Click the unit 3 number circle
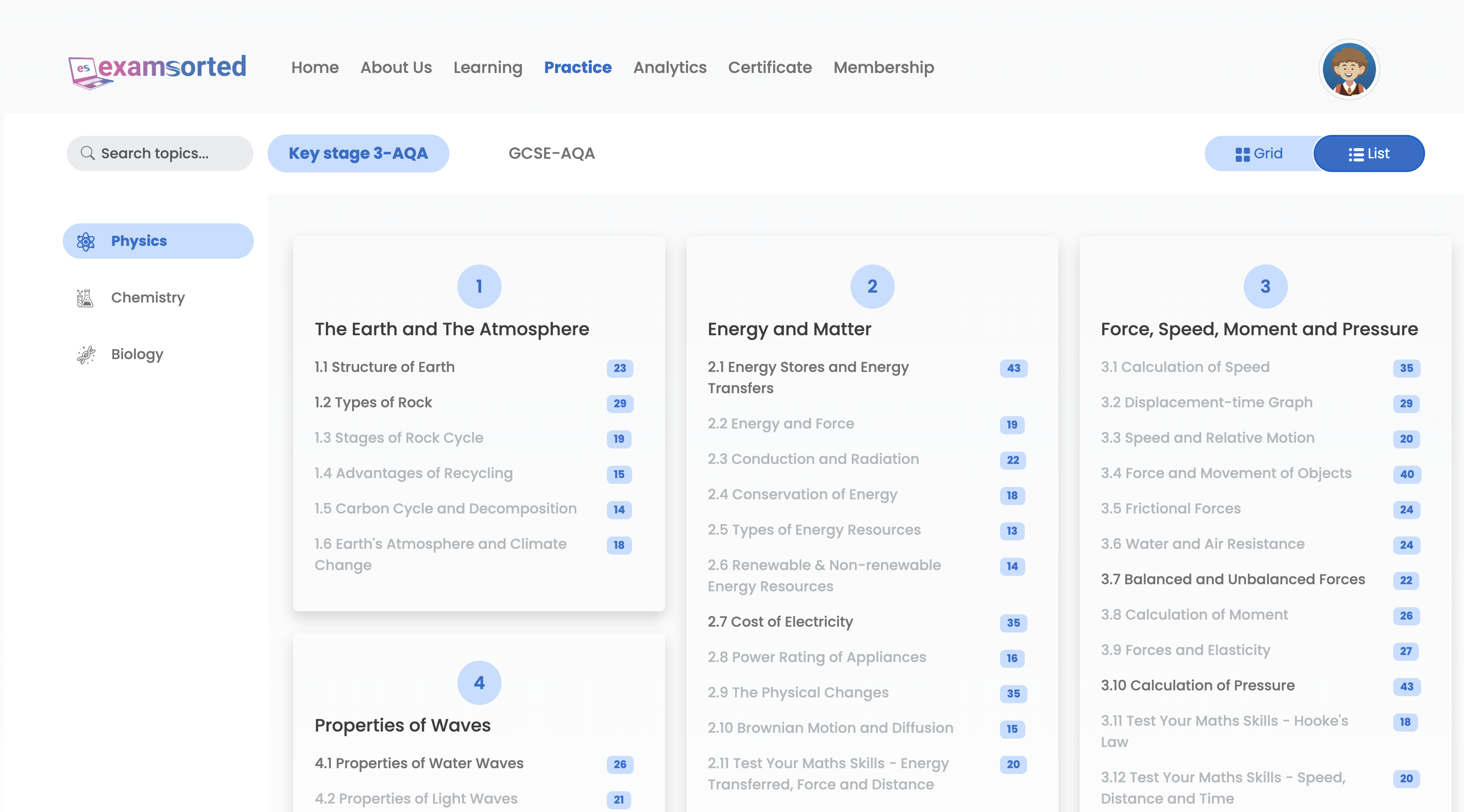This screenshot has height=812, width=1464. (1266, 287)
